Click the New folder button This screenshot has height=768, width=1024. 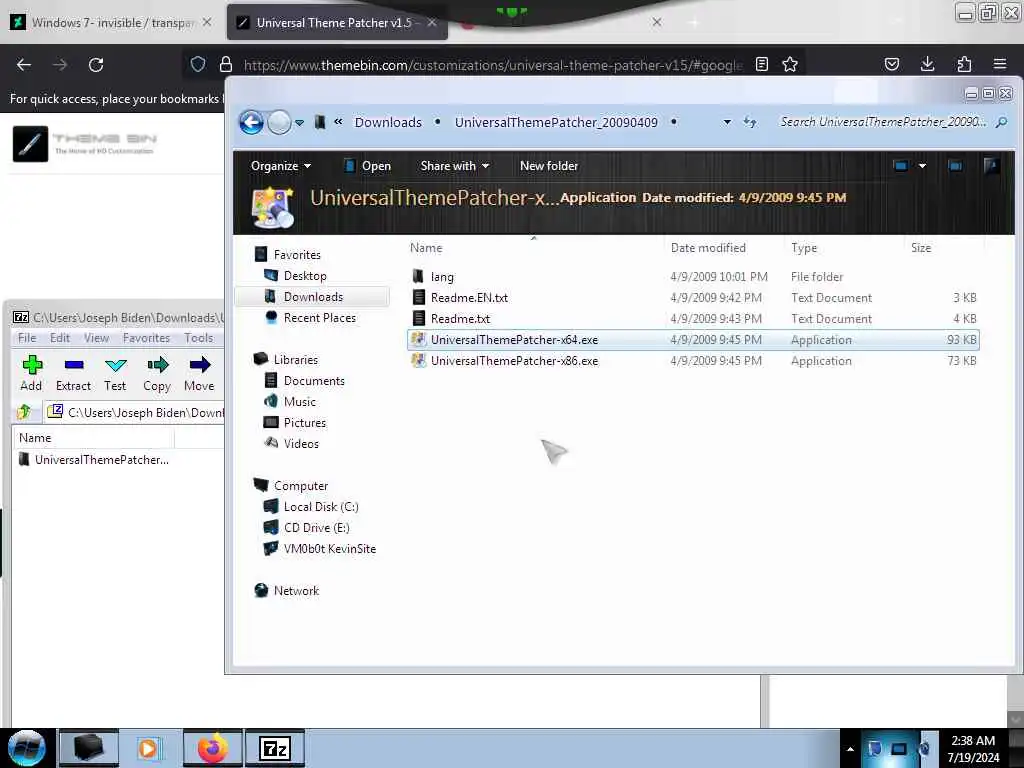549,166
